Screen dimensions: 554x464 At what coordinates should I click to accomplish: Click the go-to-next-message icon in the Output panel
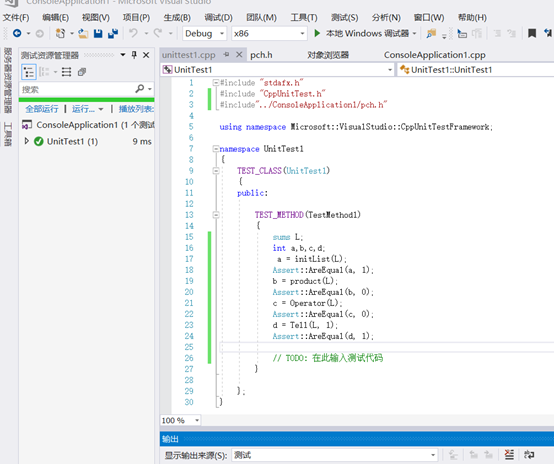coord(488,455)
